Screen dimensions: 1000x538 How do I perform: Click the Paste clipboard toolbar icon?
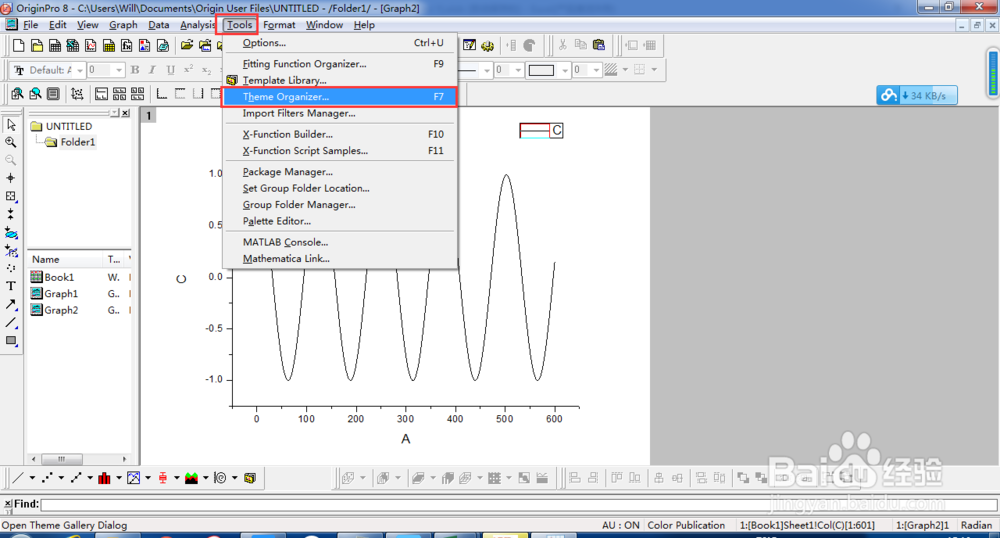(x=598, y=45)
